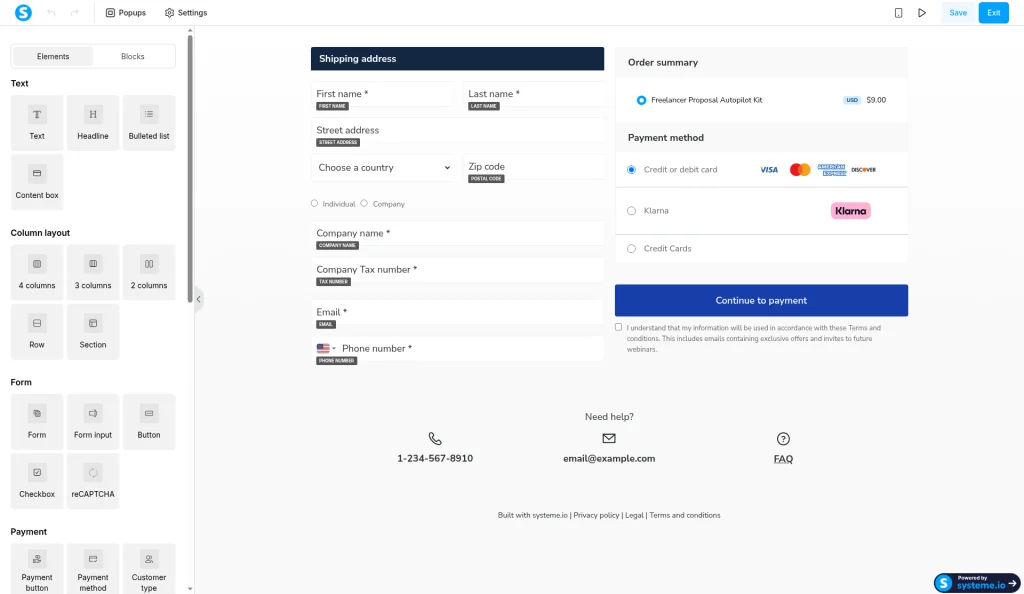Click the envelope email icon
This screenshot has height=594, width=1024.
(x=609, y=438)
